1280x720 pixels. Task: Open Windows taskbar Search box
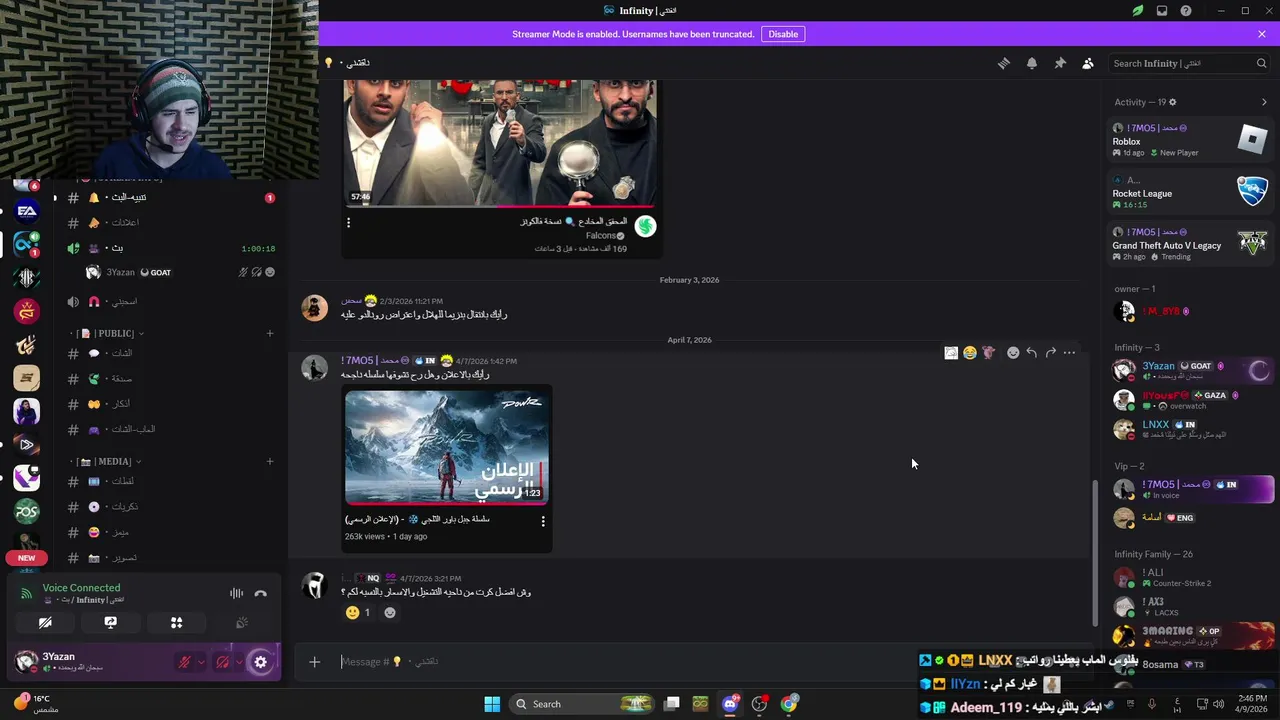click(x=580, y=704)
